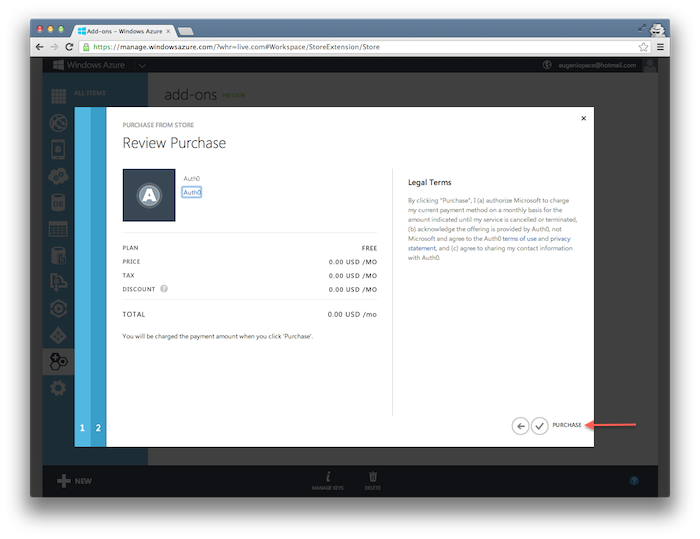Click the Auth0 add-on logo thumbnail
700x539 pixels.
[x=149, y=195]
